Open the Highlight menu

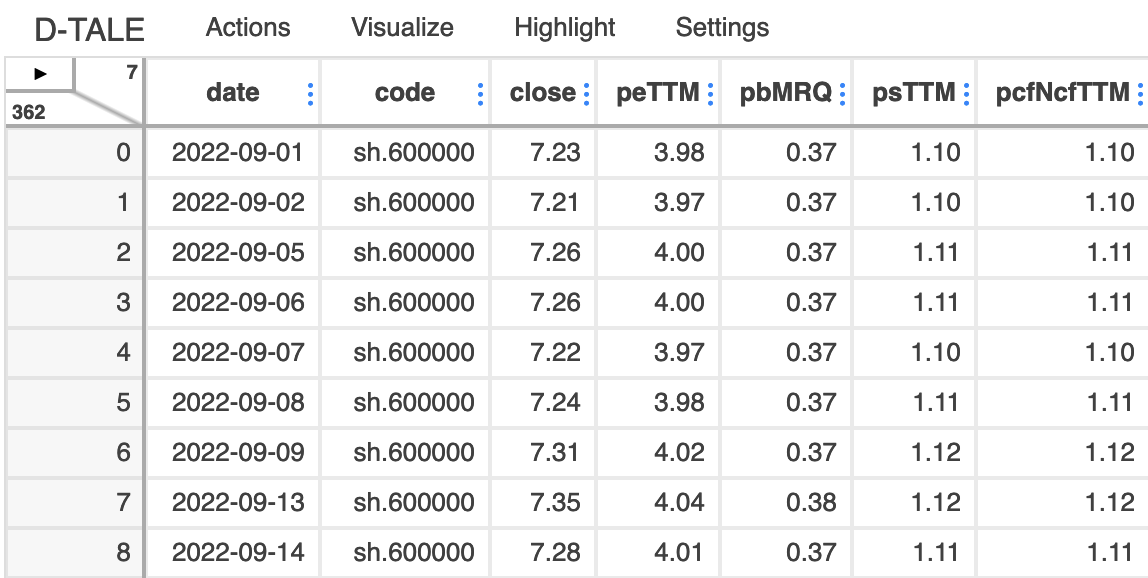click(565, 28)
